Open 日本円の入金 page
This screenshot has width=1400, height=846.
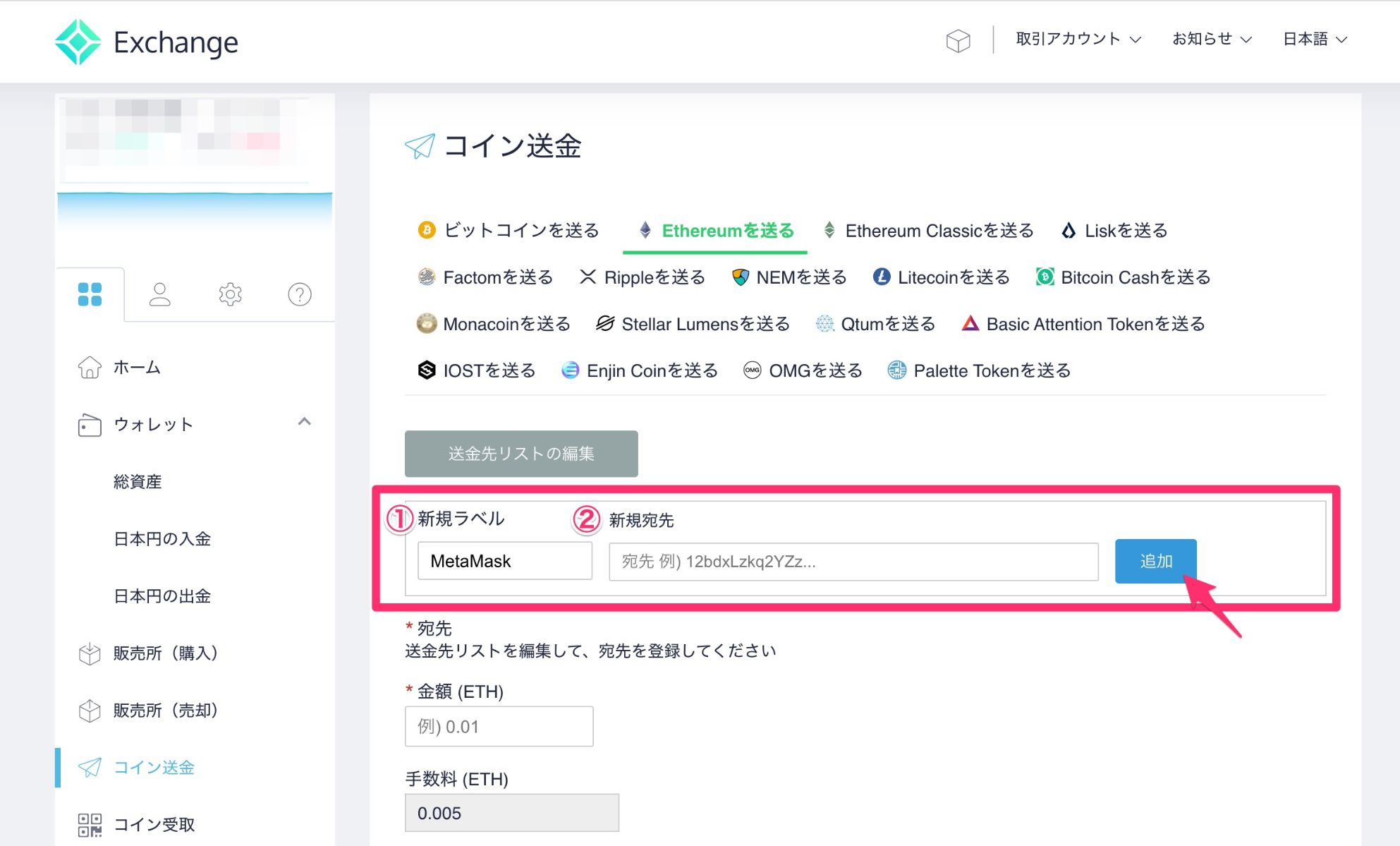162,539
